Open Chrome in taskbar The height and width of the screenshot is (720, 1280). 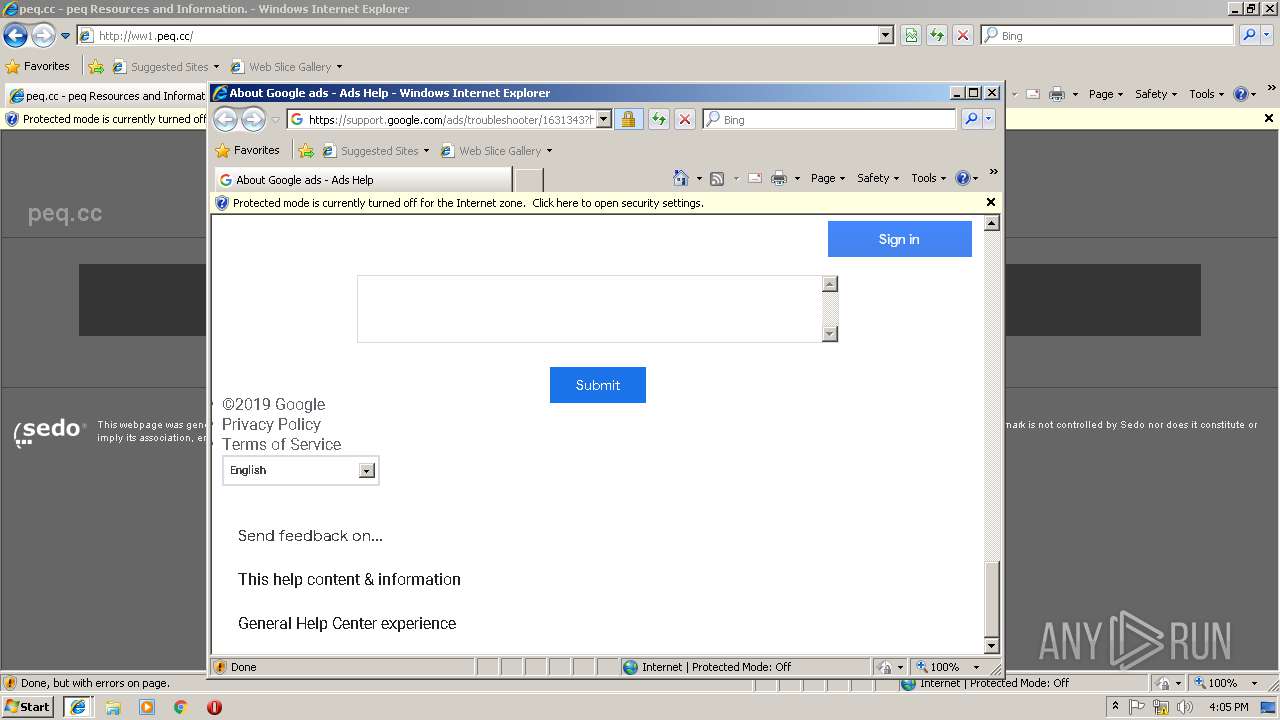tap(181, 707)
